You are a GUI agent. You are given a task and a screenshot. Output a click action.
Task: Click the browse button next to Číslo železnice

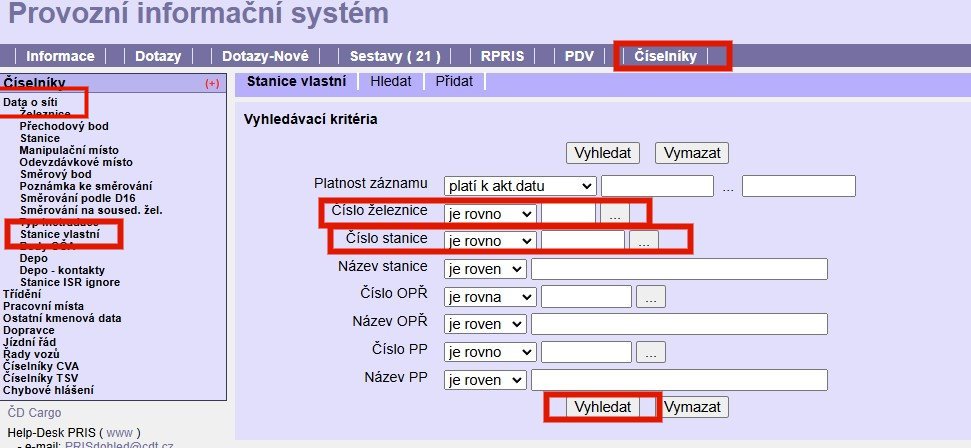click(x=616, y=213)
